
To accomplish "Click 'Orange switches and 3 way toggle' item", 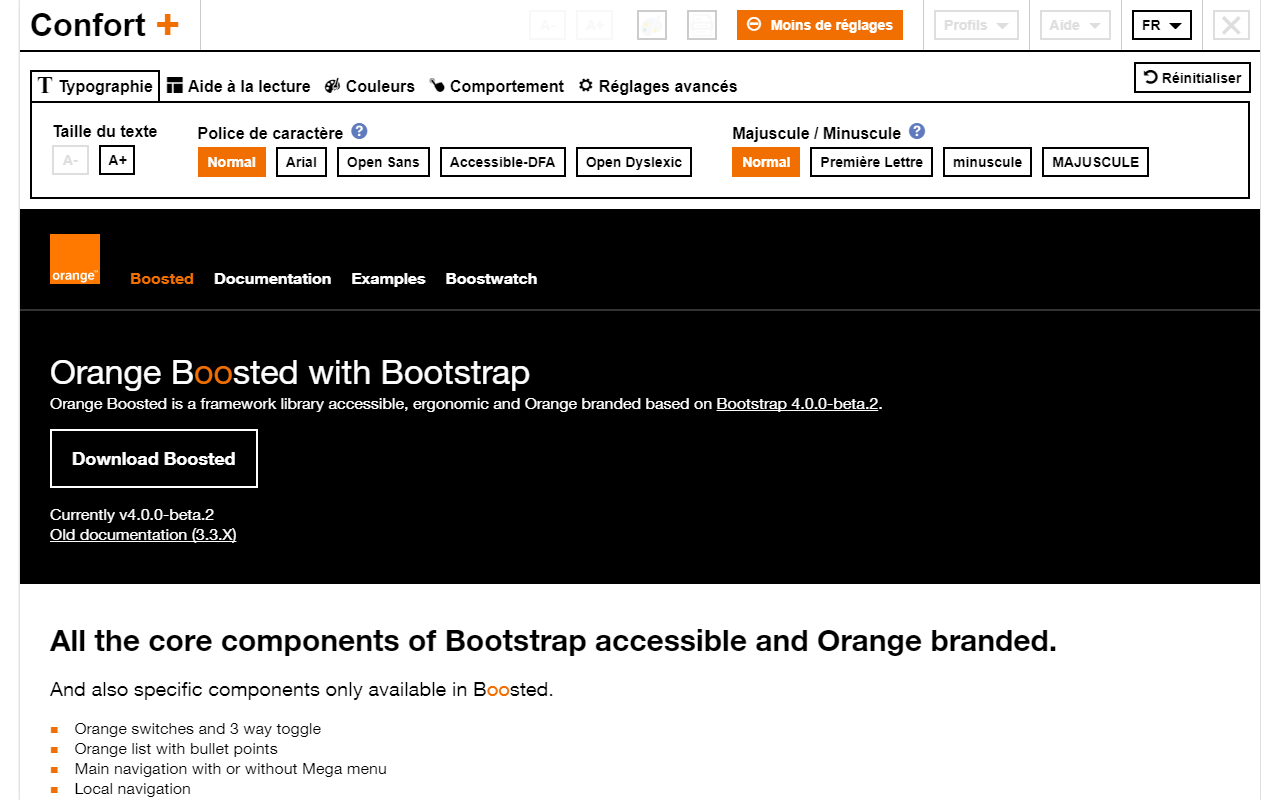I will tap(198, 729).
